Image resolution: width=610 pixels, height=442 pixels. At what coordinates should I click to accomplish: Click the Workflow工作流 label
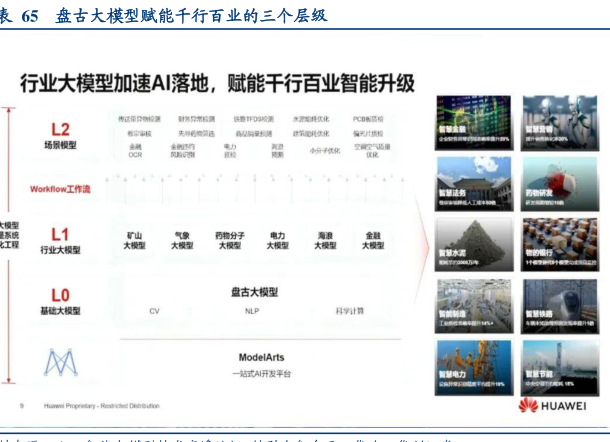tap(60, 188)
